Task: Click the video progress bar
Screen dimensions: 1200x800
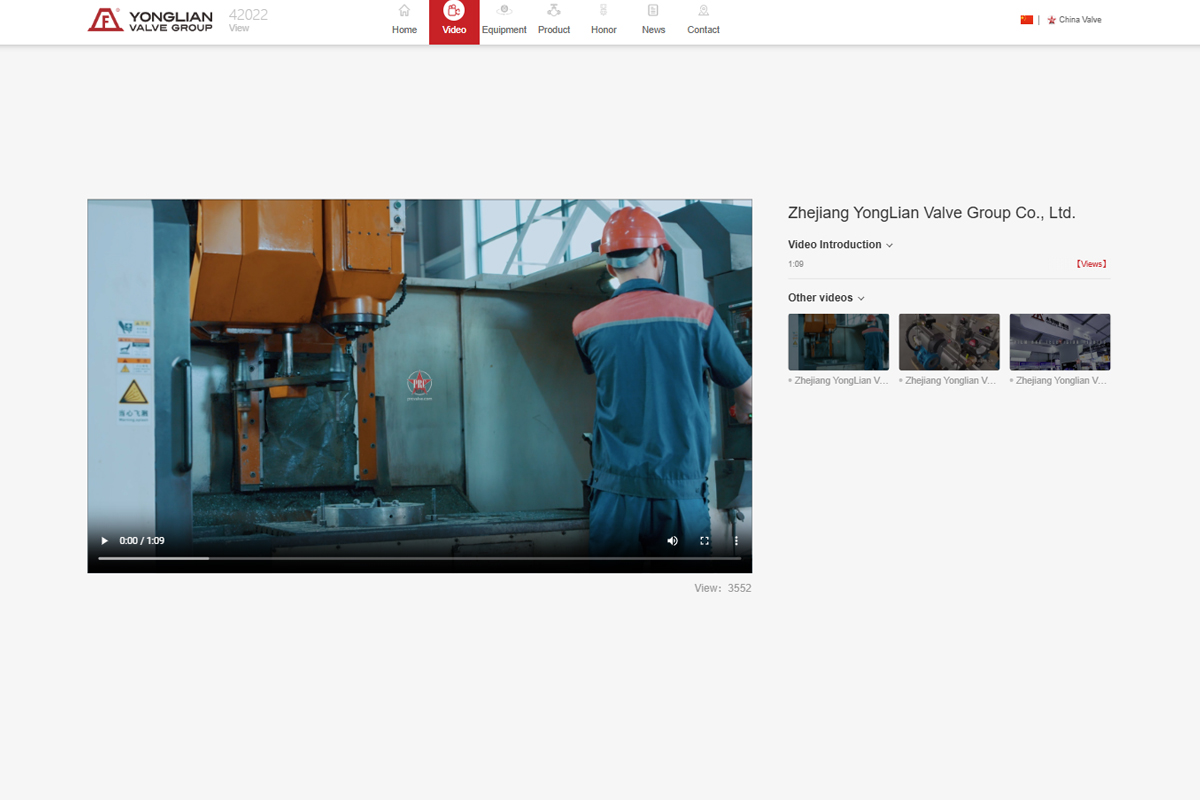Action: 420,558
